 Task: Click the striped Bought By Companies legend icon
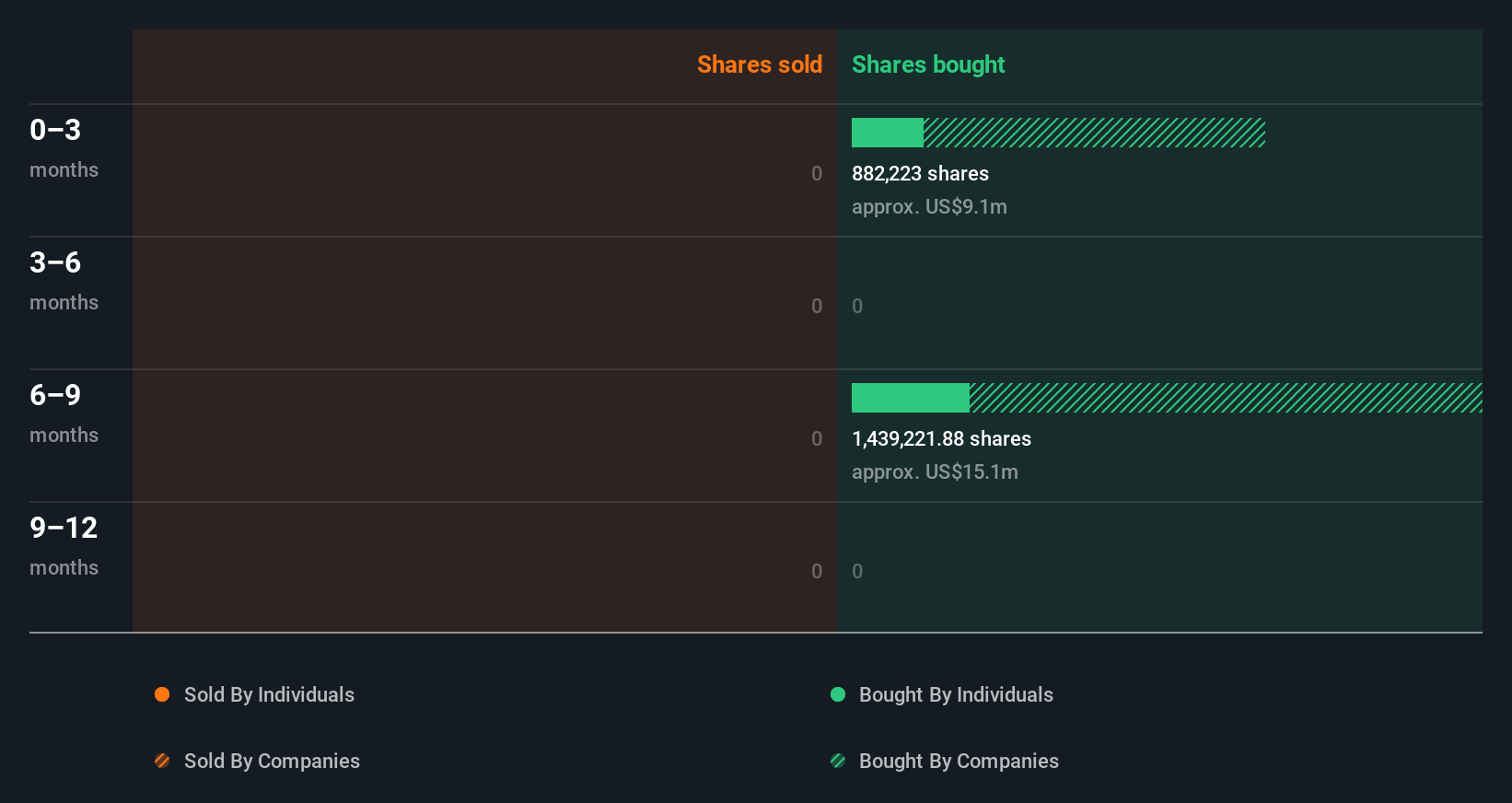pyautogui.click(x=838, y=761)
